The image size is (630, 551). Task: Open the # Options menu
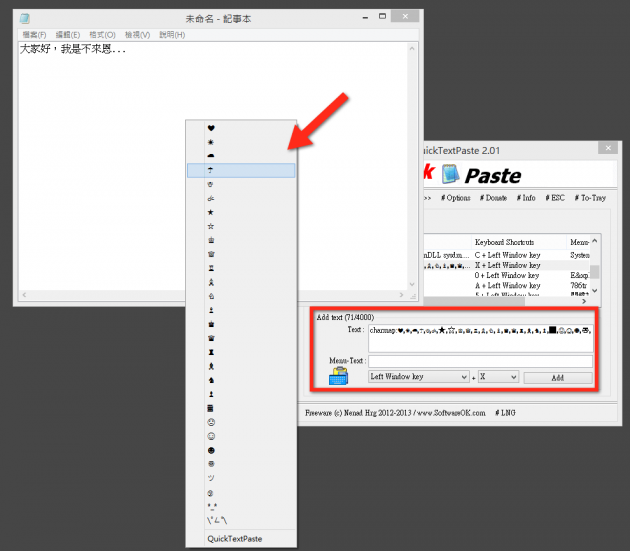coord(456,198)
